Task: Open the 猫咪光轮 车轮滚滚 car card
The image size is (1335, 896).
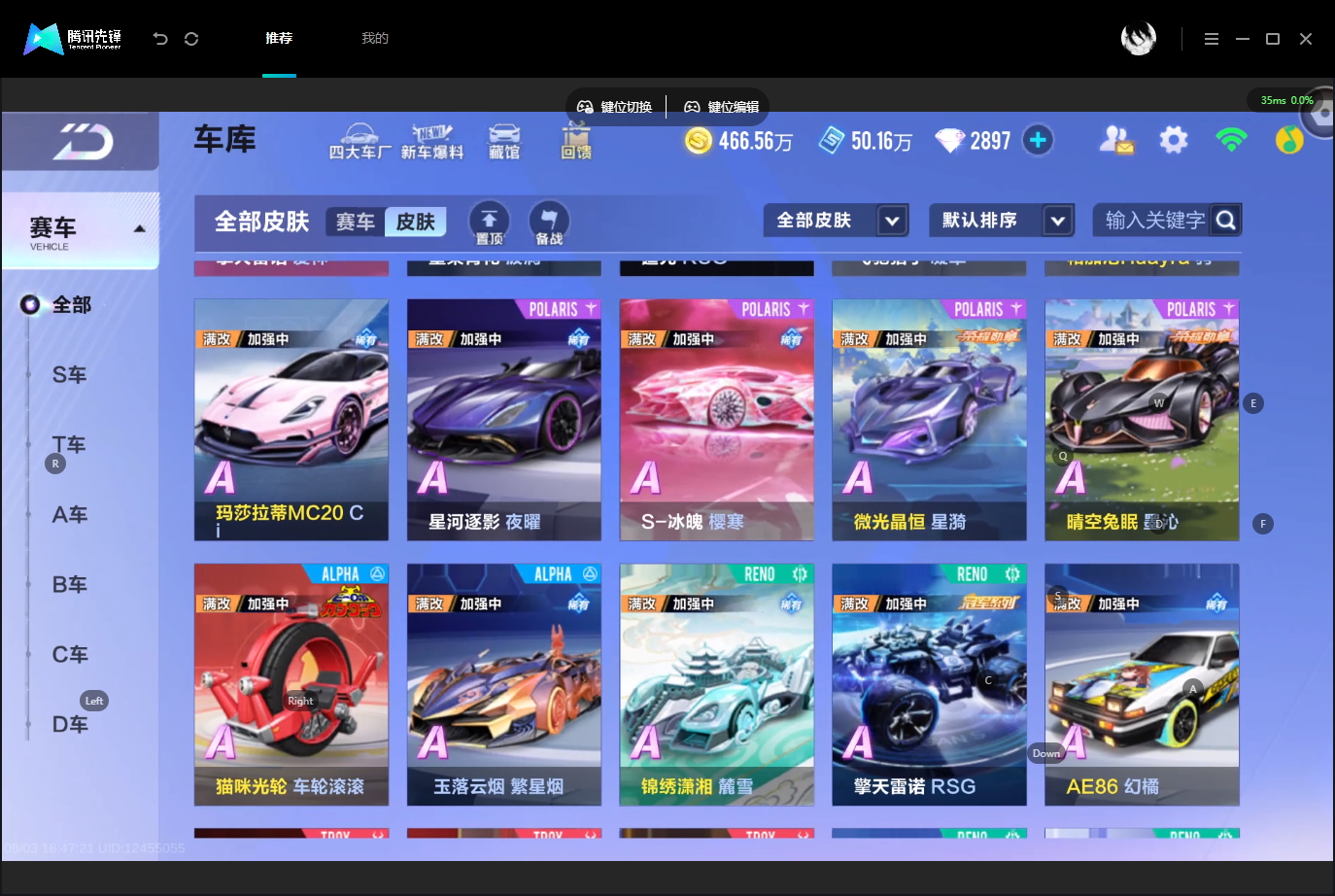Action: coord(291,685)
